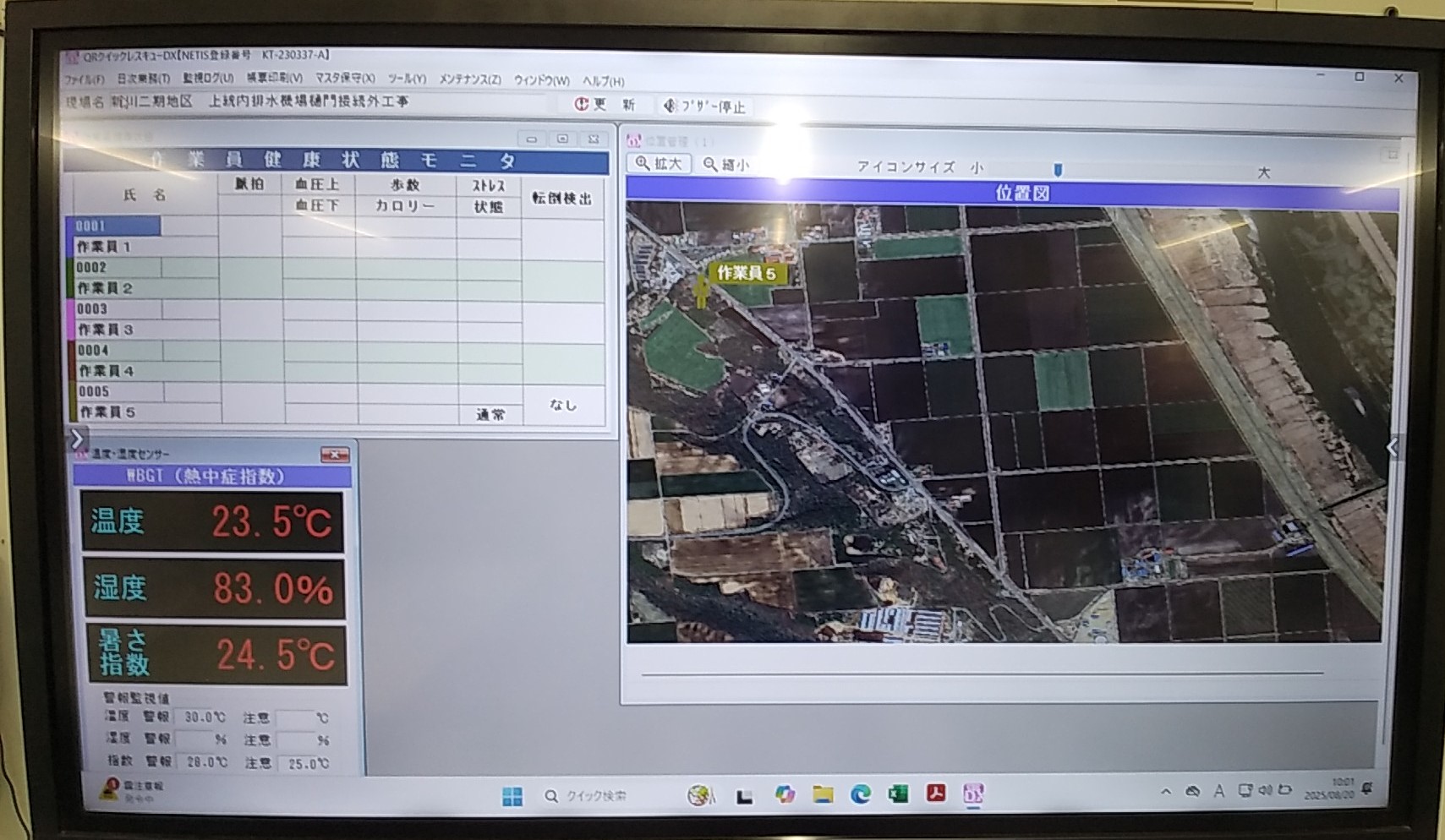This screenshot has width=1445, height=840.
Task: Click the 作業員5 marker on the map
Action: [746, 273]
